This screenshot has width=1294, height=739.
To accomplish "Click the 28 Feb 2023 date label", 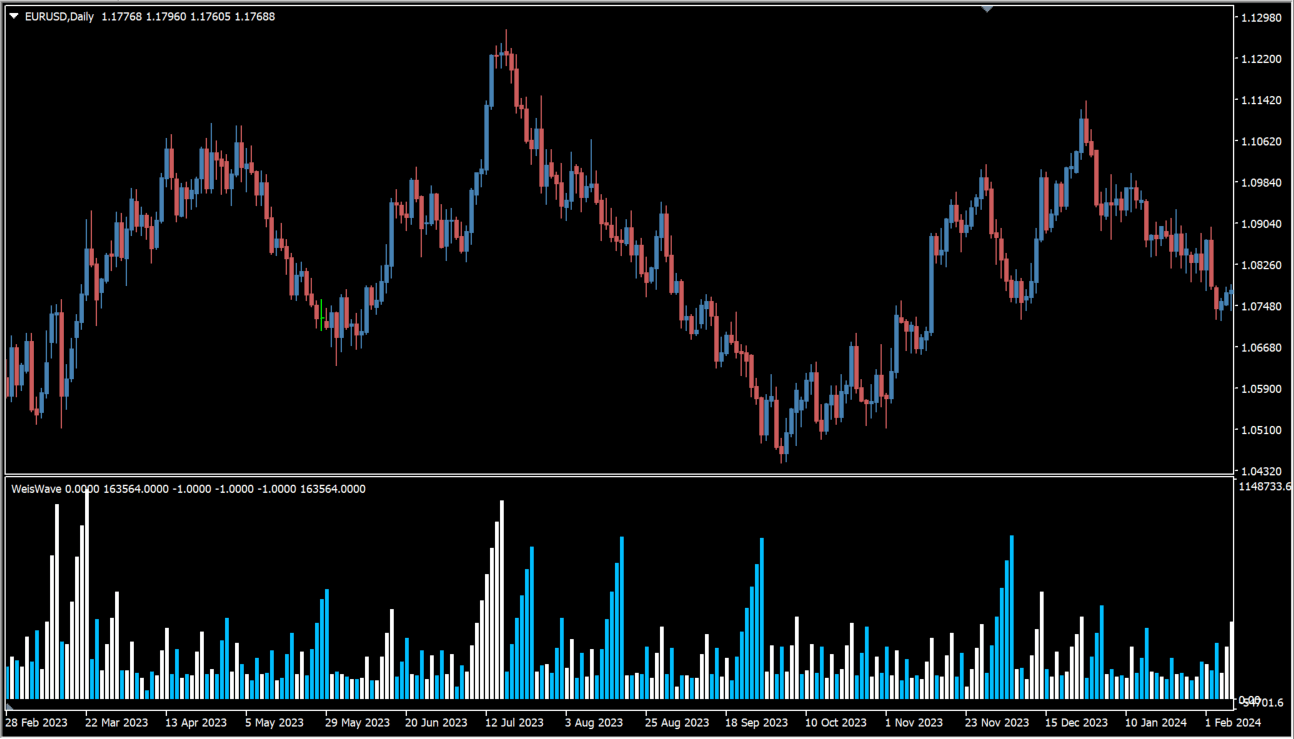I will (x=36, y=722).
